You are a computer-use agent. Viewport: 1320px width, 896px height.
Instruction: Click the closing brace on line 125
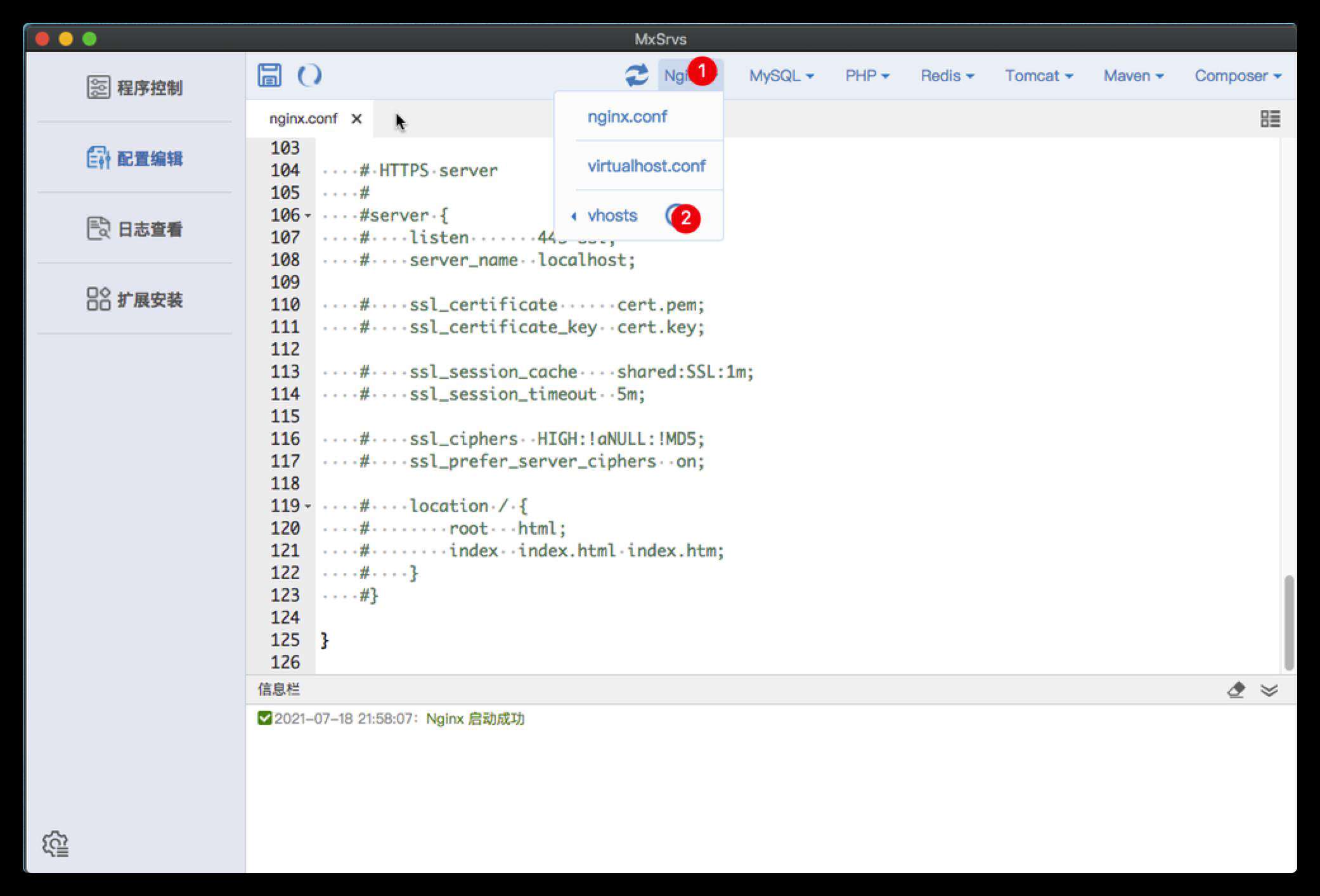[x=325, y=640]
